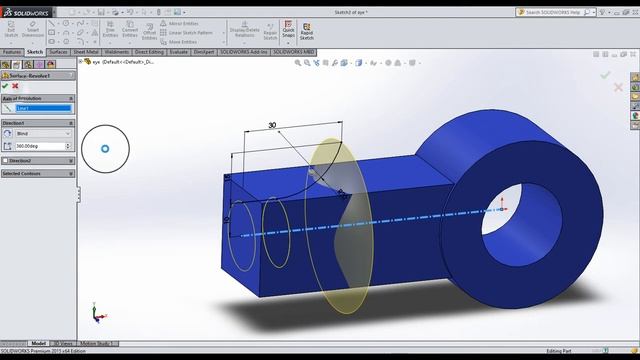
Task: Collapse the Direction1 section
Action: click(71, 123)
